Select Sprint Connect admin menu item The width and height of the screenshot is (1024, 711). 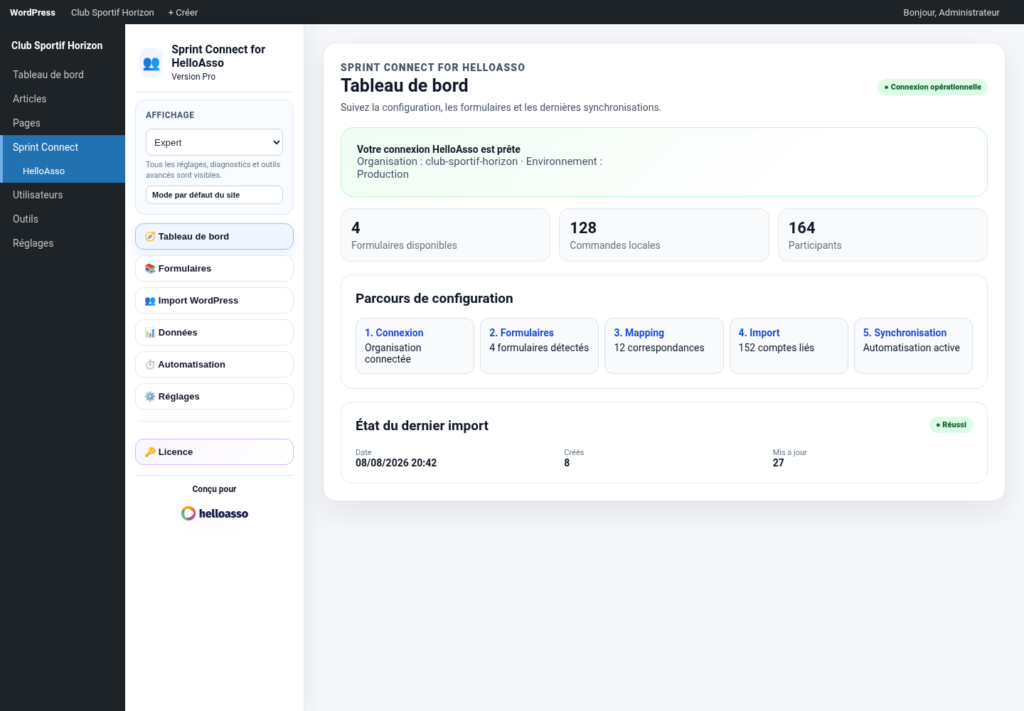(x=63, y=147)
